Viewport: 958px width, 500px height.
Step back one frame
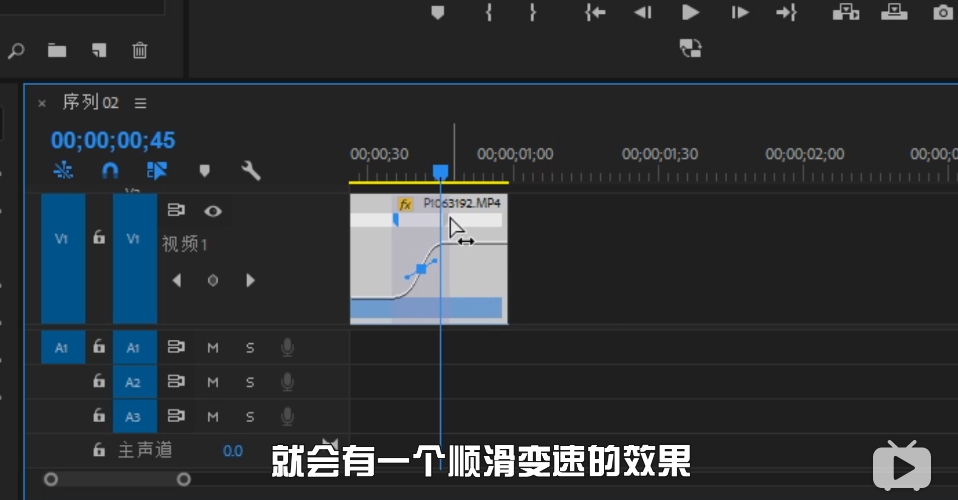642,12
